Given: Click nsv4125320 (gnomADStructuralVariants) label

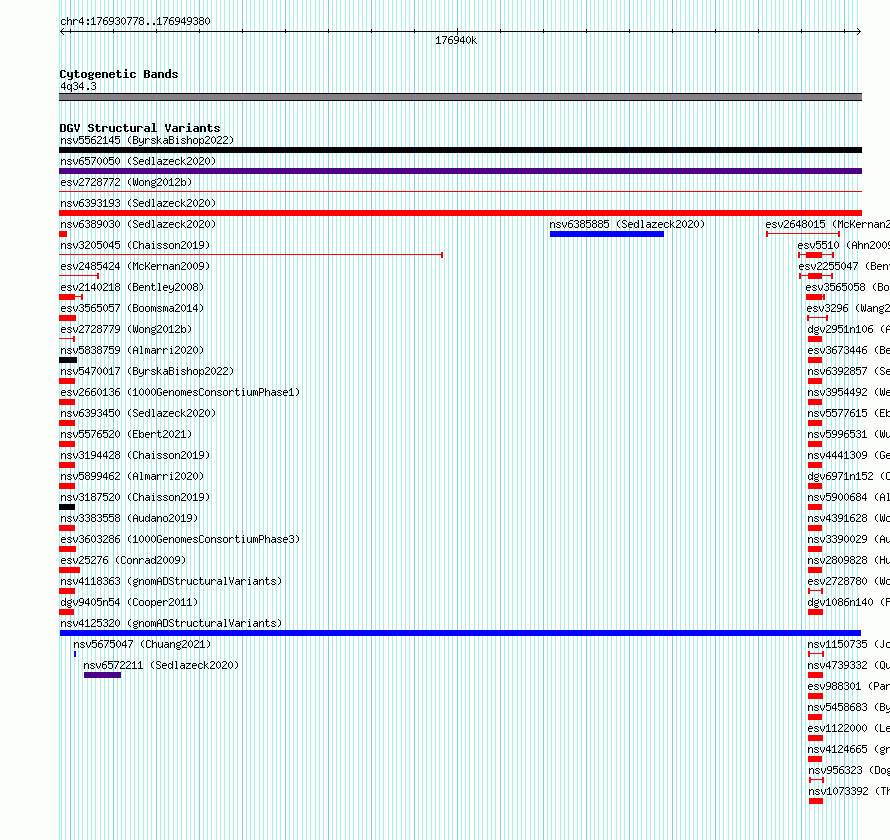Looking at the screenshot, I should [x=171, y=623].
